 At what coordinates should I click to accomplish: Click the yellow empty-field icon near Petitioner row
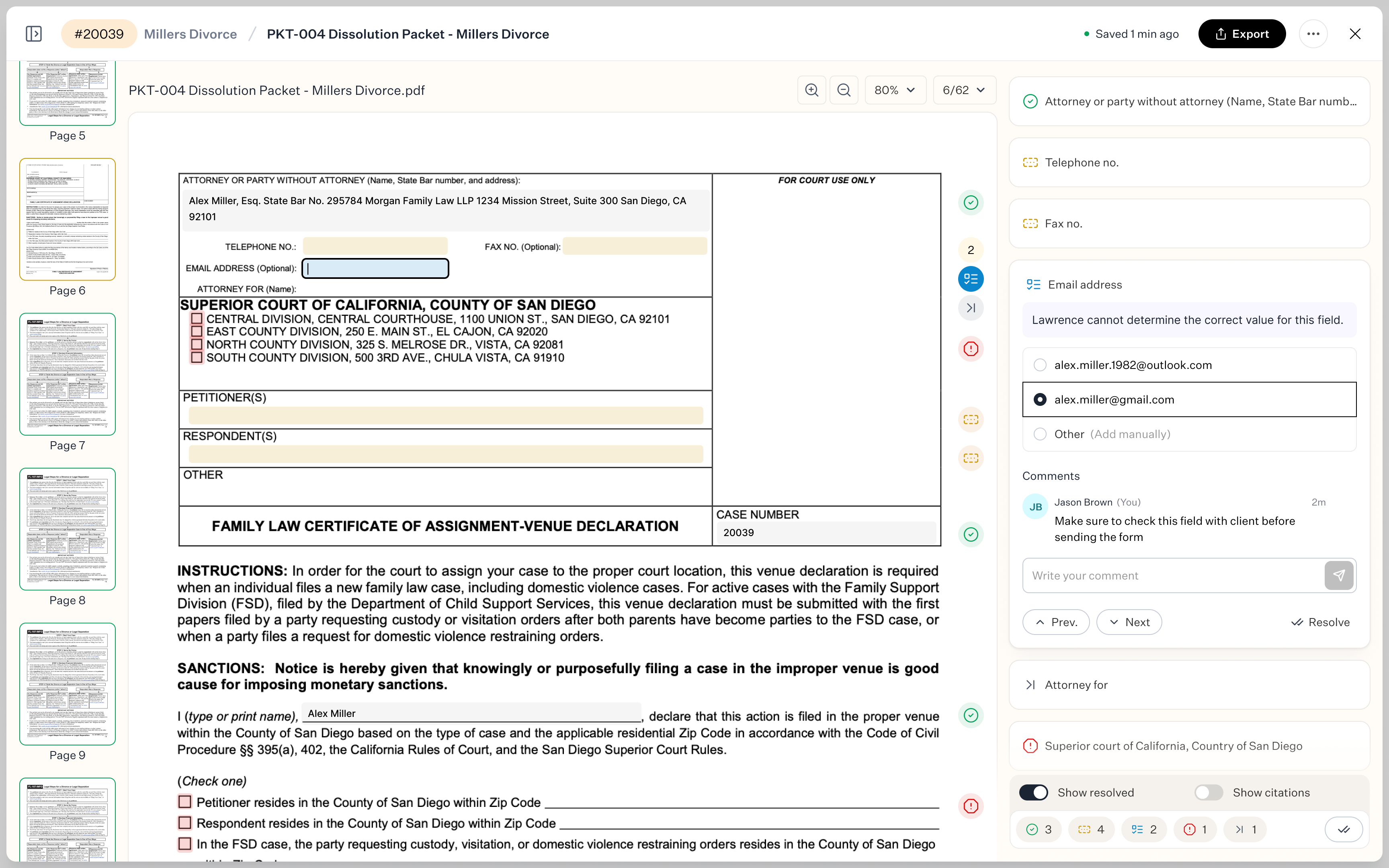point(971,420)
